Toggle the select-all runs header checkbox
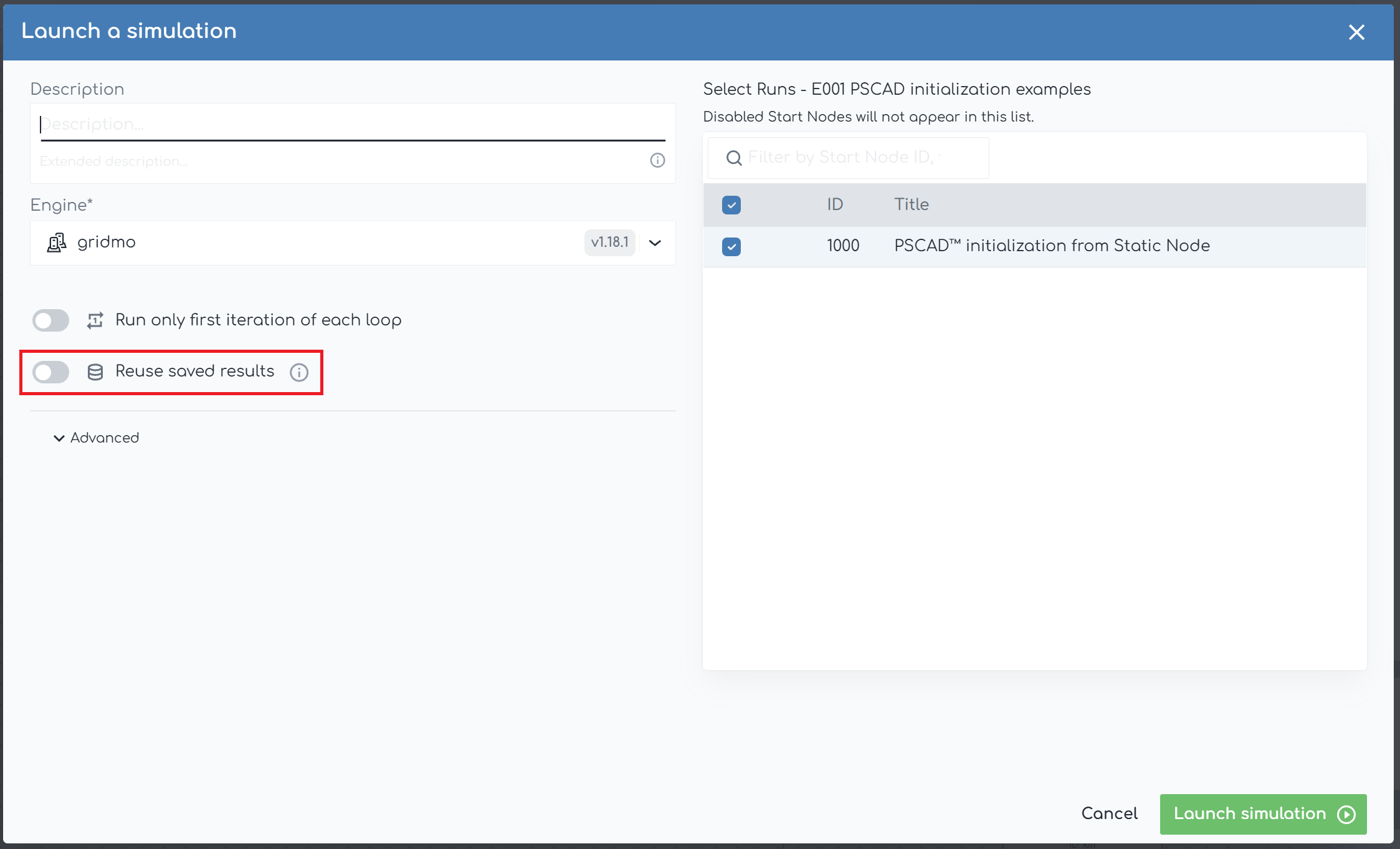The image size is (1400, 849). (x=731, y=205)
